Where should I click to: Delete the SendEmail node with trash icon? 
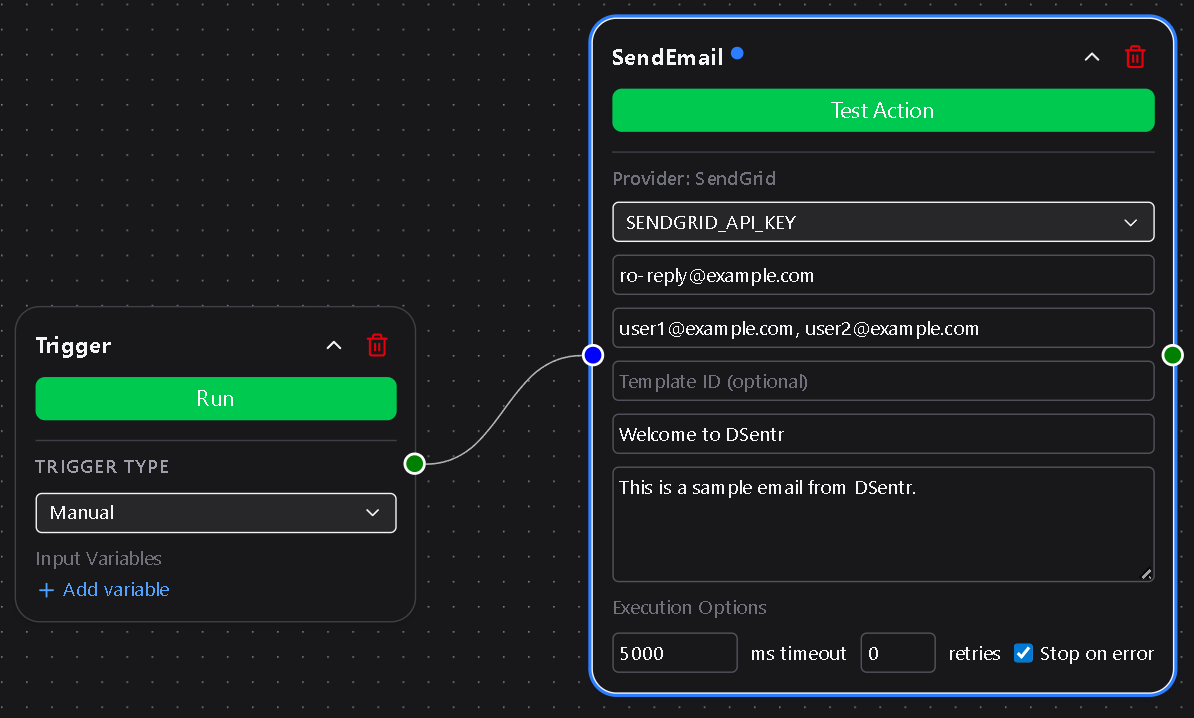coord(1135,57)
